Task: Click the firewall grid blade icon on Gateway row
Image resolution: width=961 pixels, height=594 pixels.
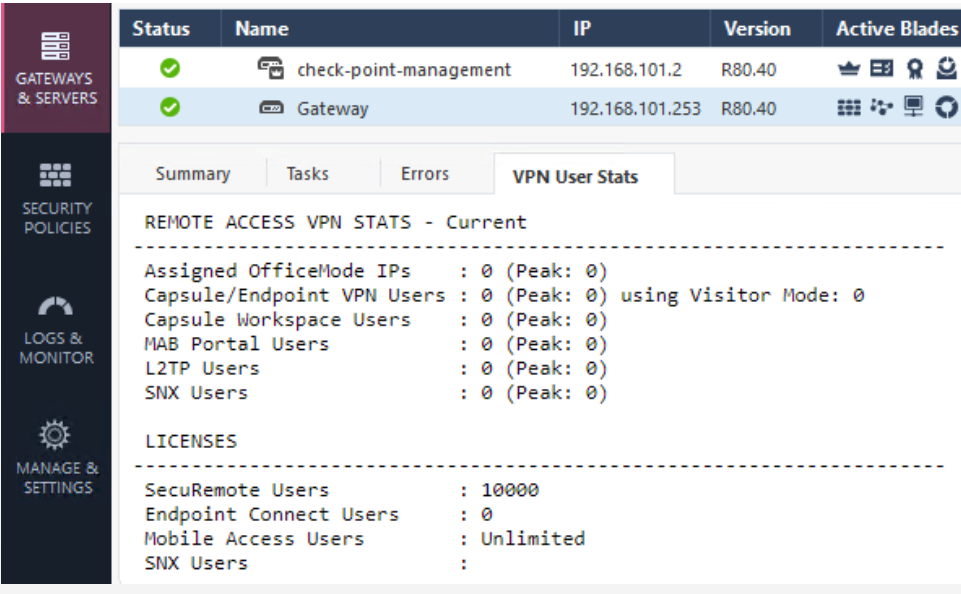Action: tap(849, 108)
